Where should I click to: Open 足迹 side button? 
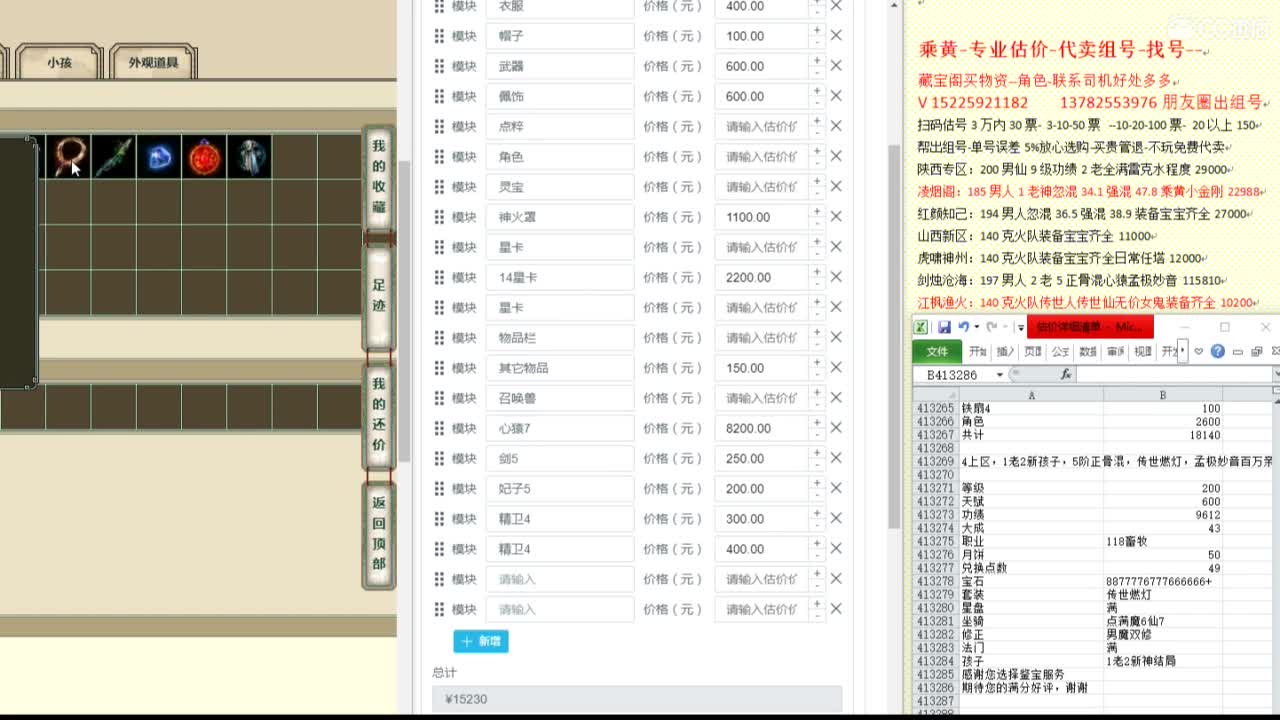click(x=379, y=296)
